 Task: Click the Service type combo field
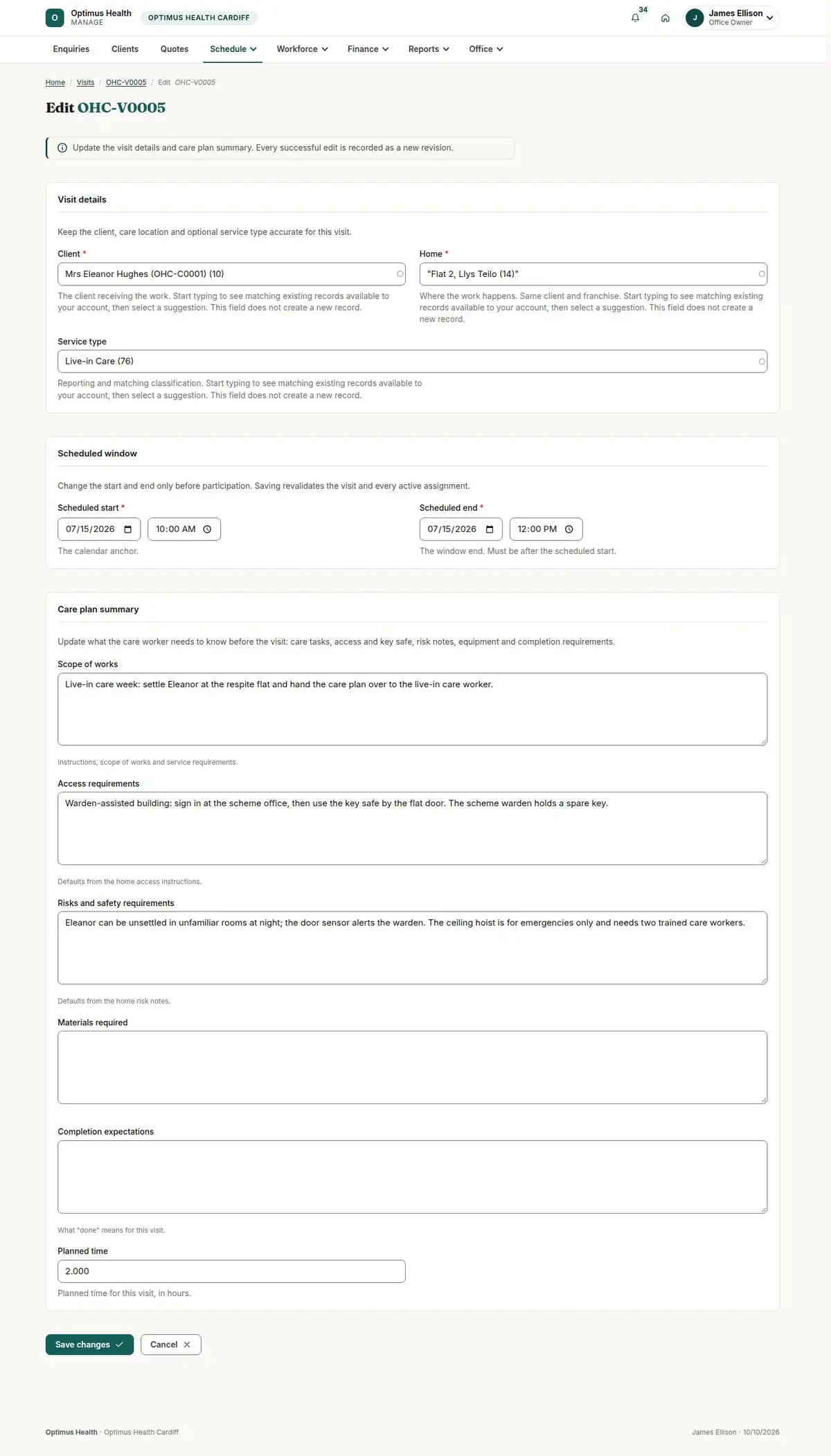click(412, 362)
